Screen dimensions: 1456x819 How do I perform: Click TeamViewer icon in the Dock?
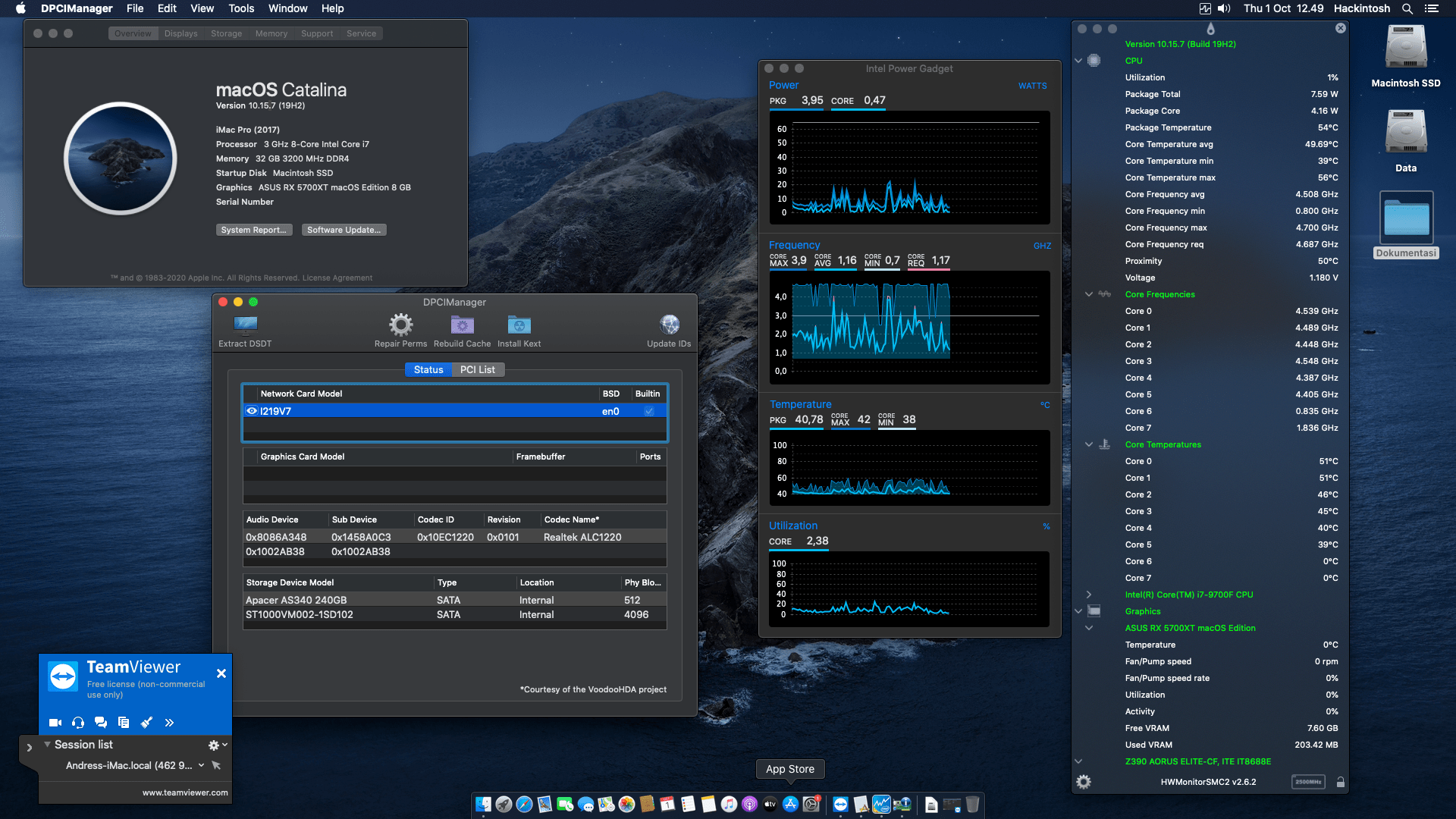coord(840,805)
